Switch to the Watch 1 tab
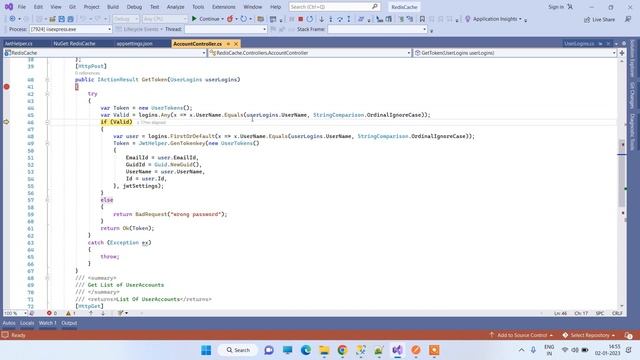Viewport: 640px width, 360px height. coord(48,323)
